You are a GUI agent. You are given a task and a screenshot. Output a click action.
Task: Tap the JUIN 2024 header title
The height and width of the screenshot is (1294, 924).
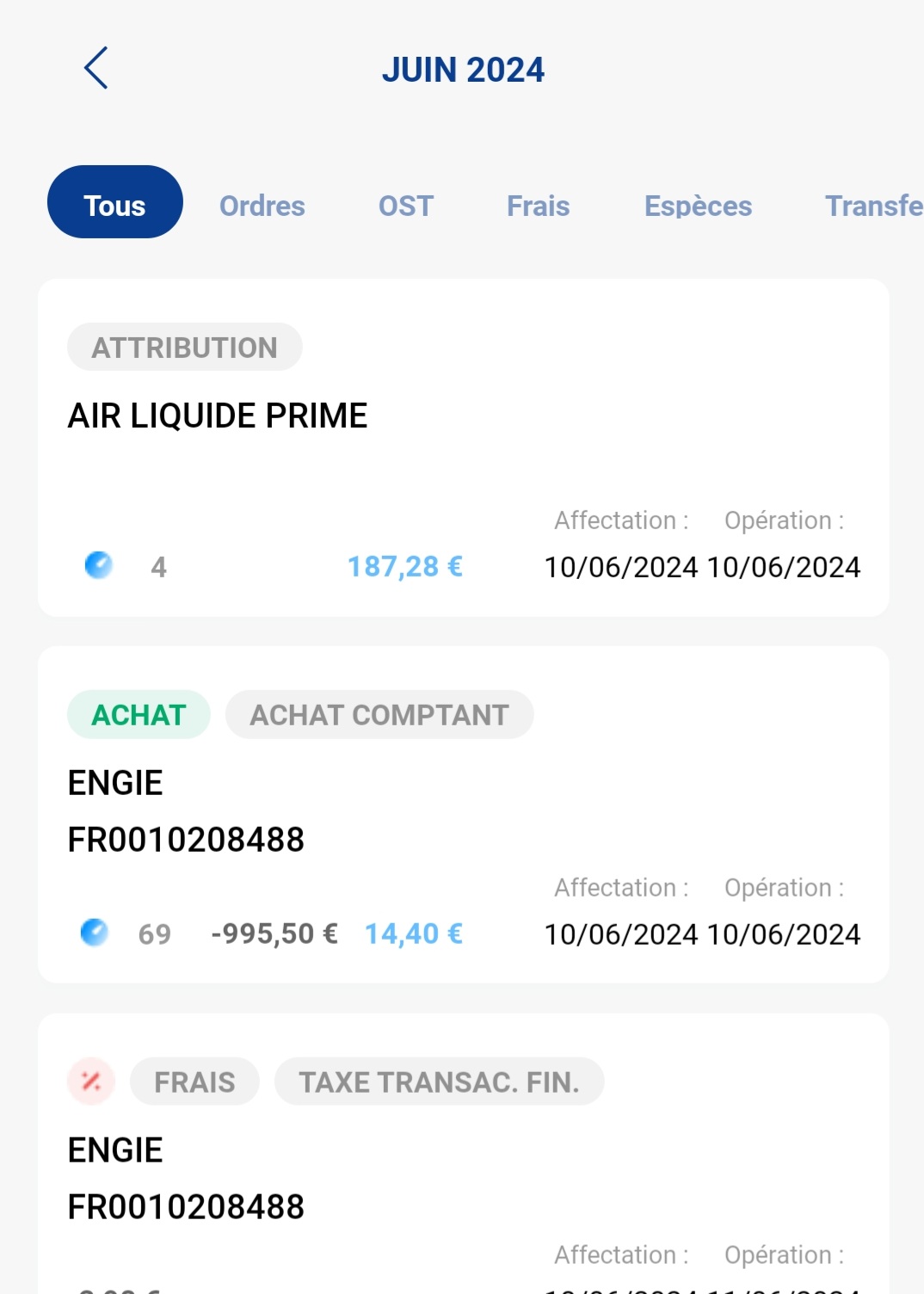(463, 70)
